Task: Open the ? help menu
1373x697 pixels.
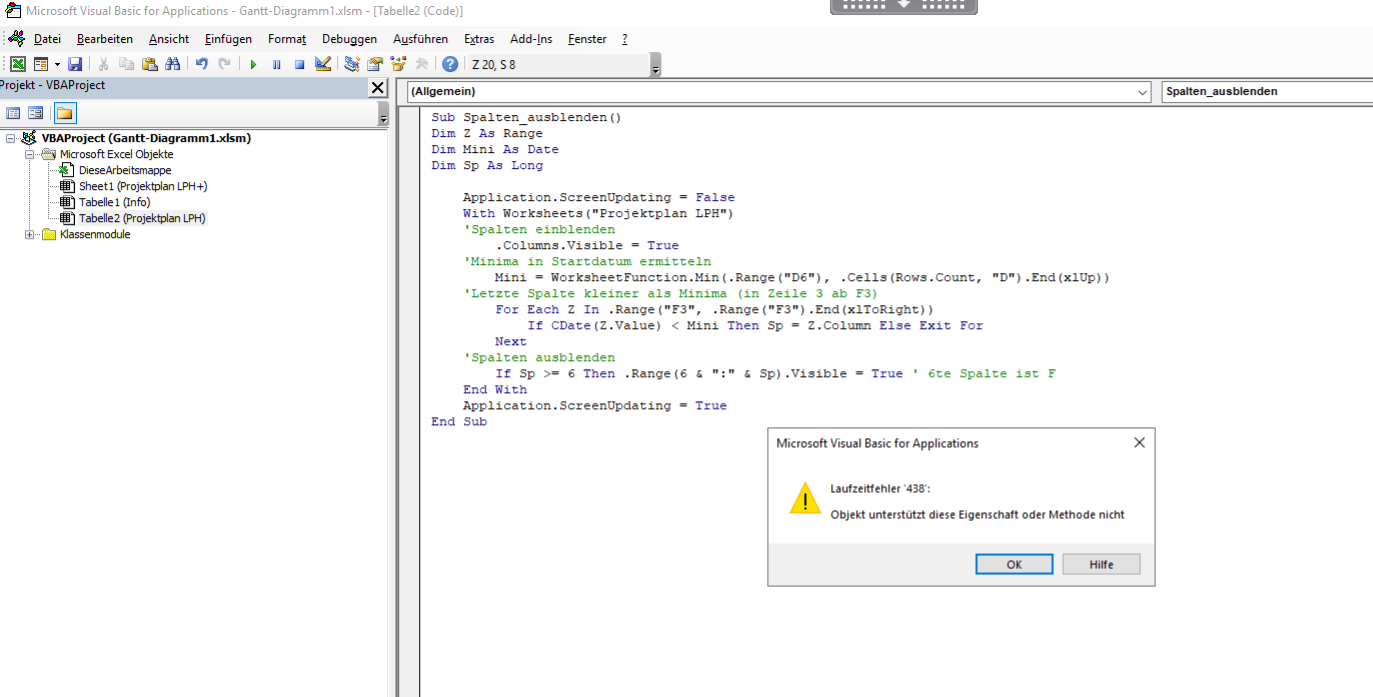Action: [x=625, y=39]
